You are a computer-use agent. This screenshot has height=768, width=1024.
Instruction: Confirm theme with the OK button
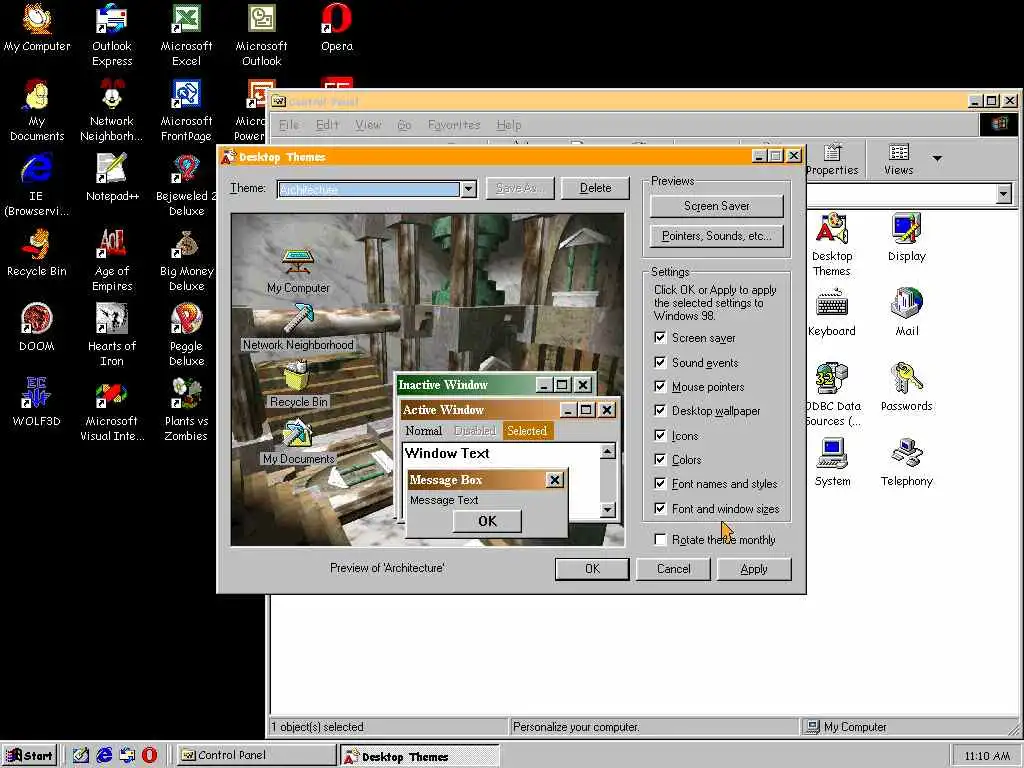tap(592, 569)
